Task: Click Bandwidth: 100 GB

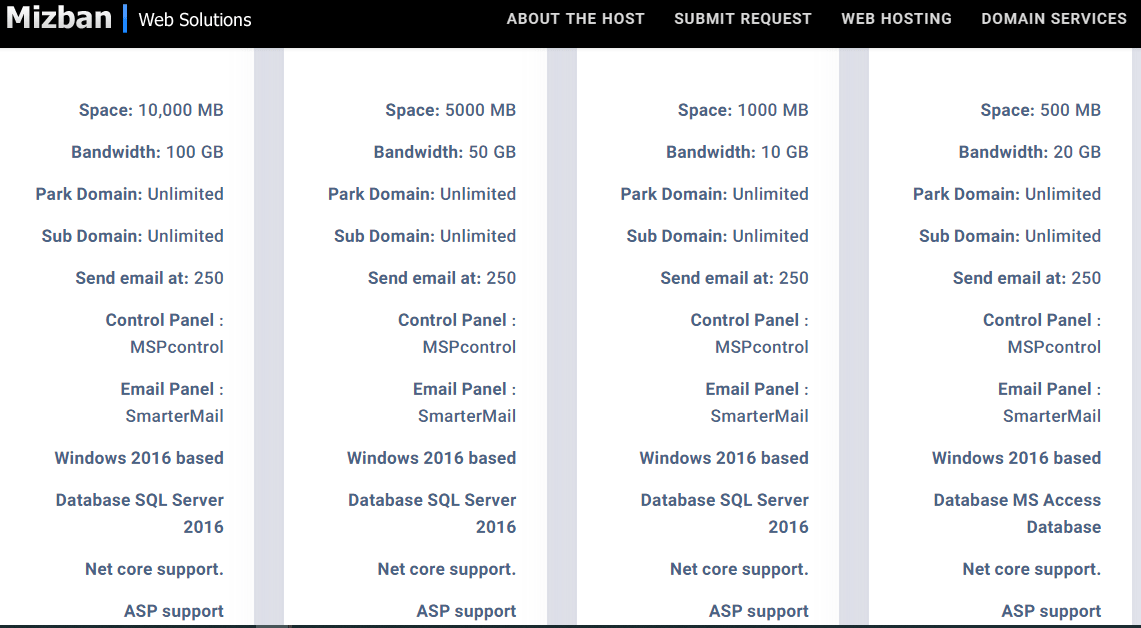Action: pyautogui.click(x=147, y=152)
